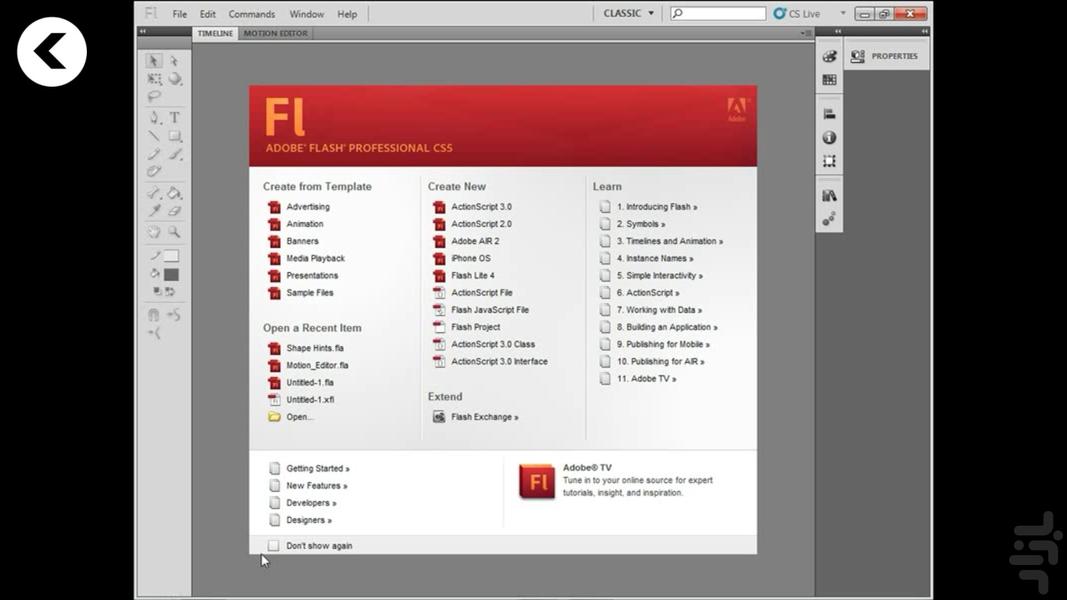Select the Free Transform tool
Screen dimensions: 1067x600
[x=154, y=79]
